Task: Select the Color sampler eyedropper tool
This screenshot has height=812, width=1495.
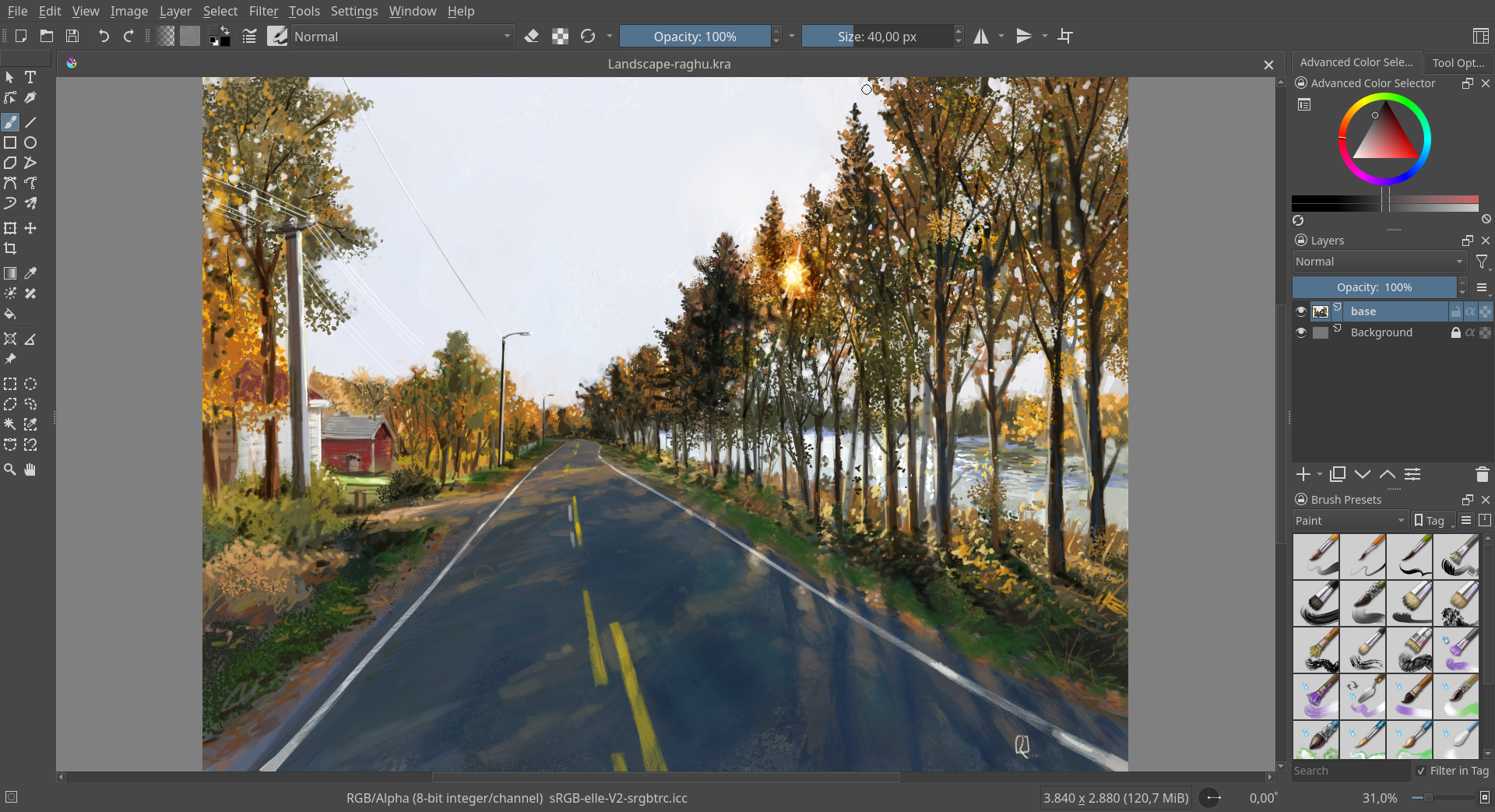Action: [x=30, y=273]
